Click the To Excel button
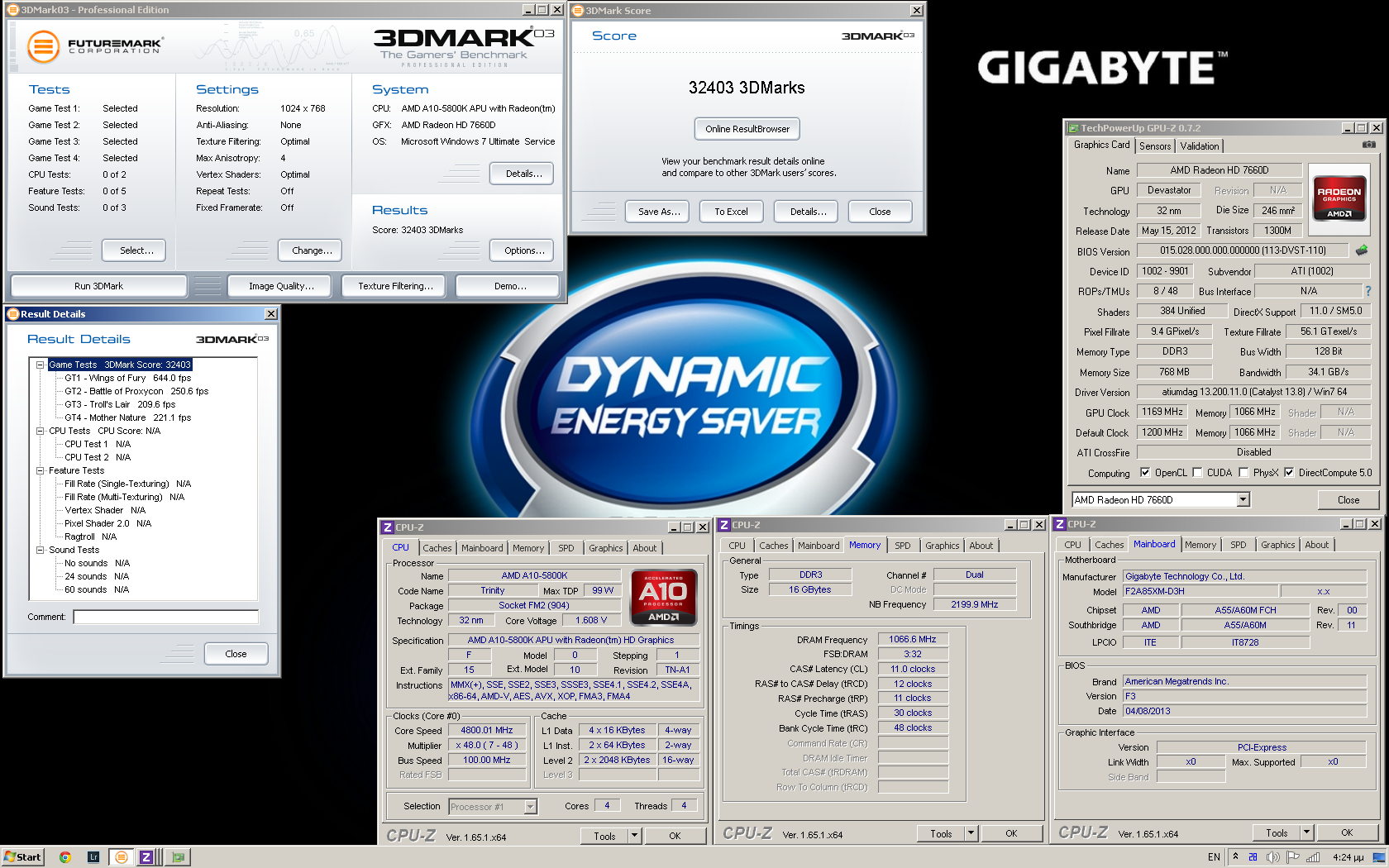Screen dimensions: 1389x868 pyautogui.click(x=731, y=212)
